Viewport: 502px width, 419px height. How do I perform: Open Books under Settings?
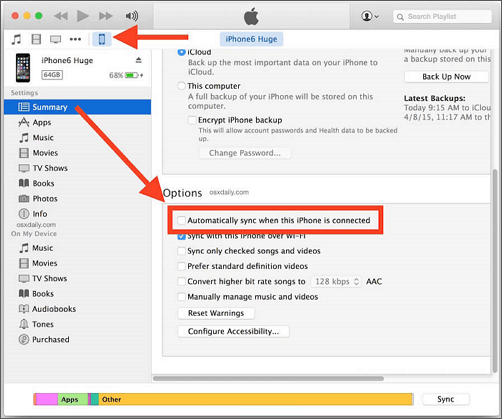[x=78, y=183]
